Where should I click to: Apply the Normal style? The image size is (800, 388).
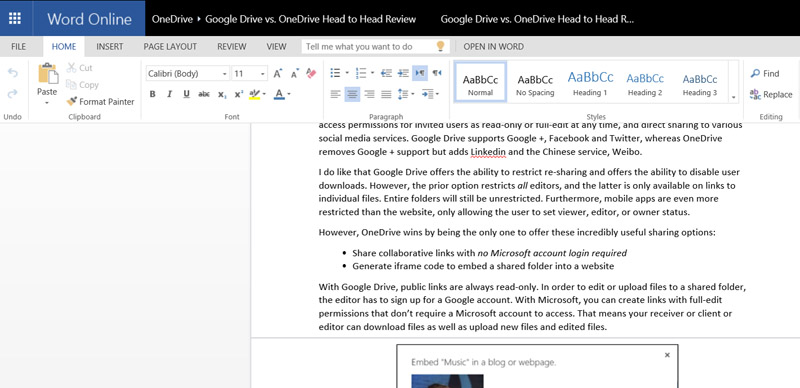coord(480,82)
